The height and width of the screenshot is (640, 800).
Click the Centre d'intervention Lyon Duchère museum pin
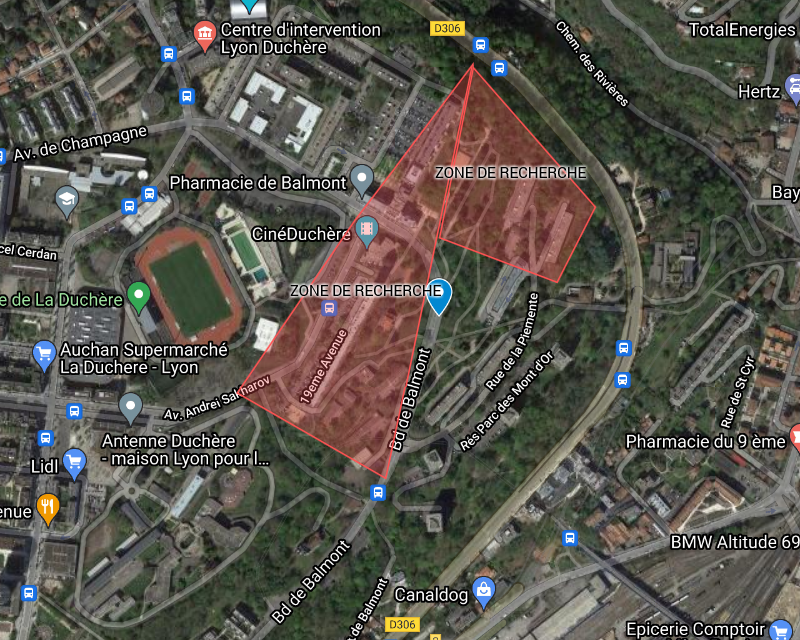[x=205, y=36]
